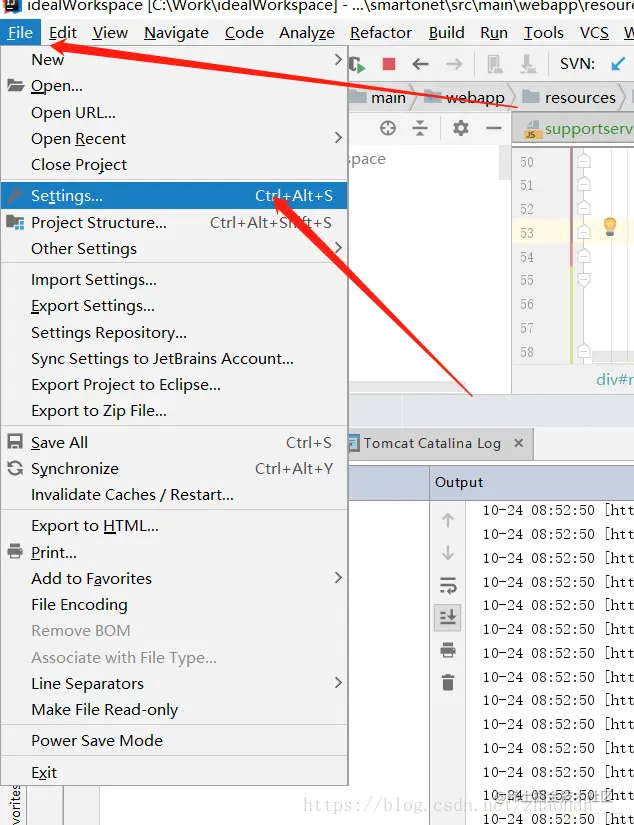Click Save All menu item
634x825 pixels.
click(174, 442)
